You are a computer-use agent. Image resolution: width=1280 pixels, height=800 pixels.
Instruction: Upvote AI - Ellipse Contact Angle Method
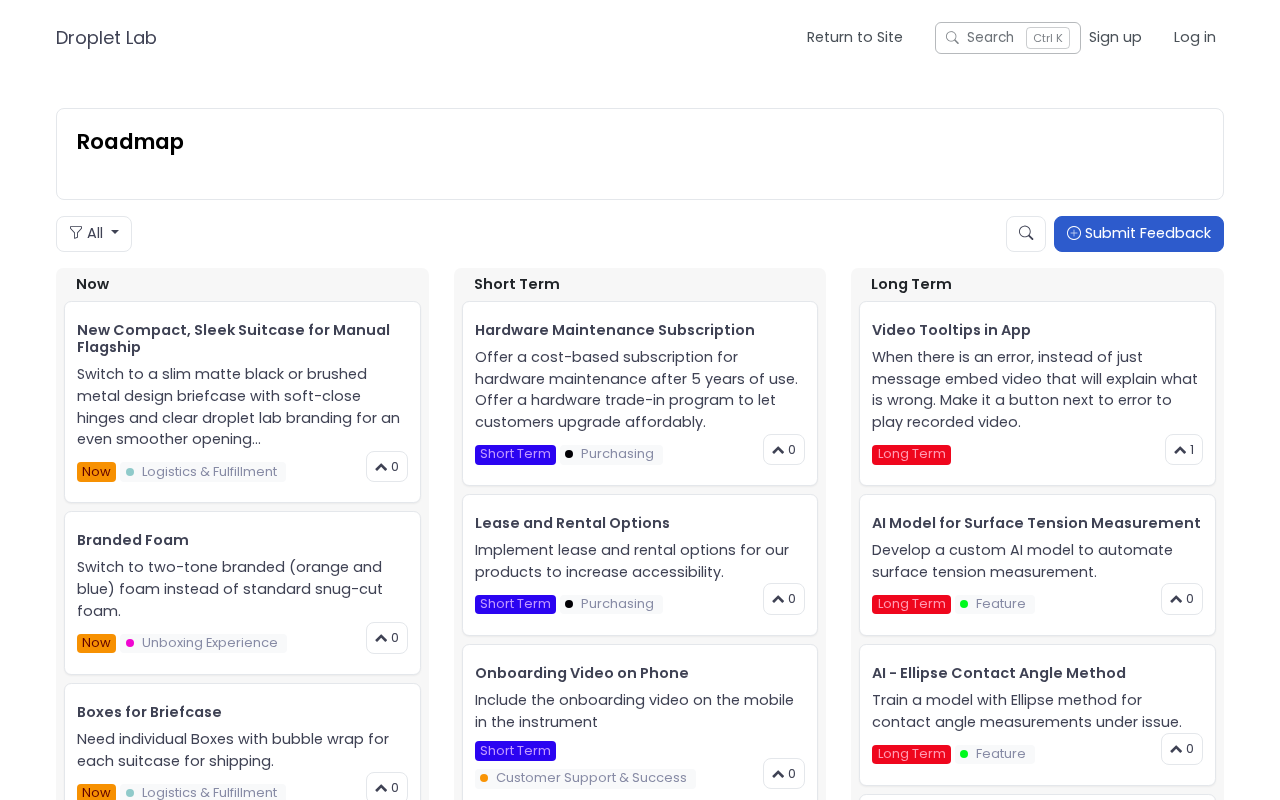pos(1181,749)
